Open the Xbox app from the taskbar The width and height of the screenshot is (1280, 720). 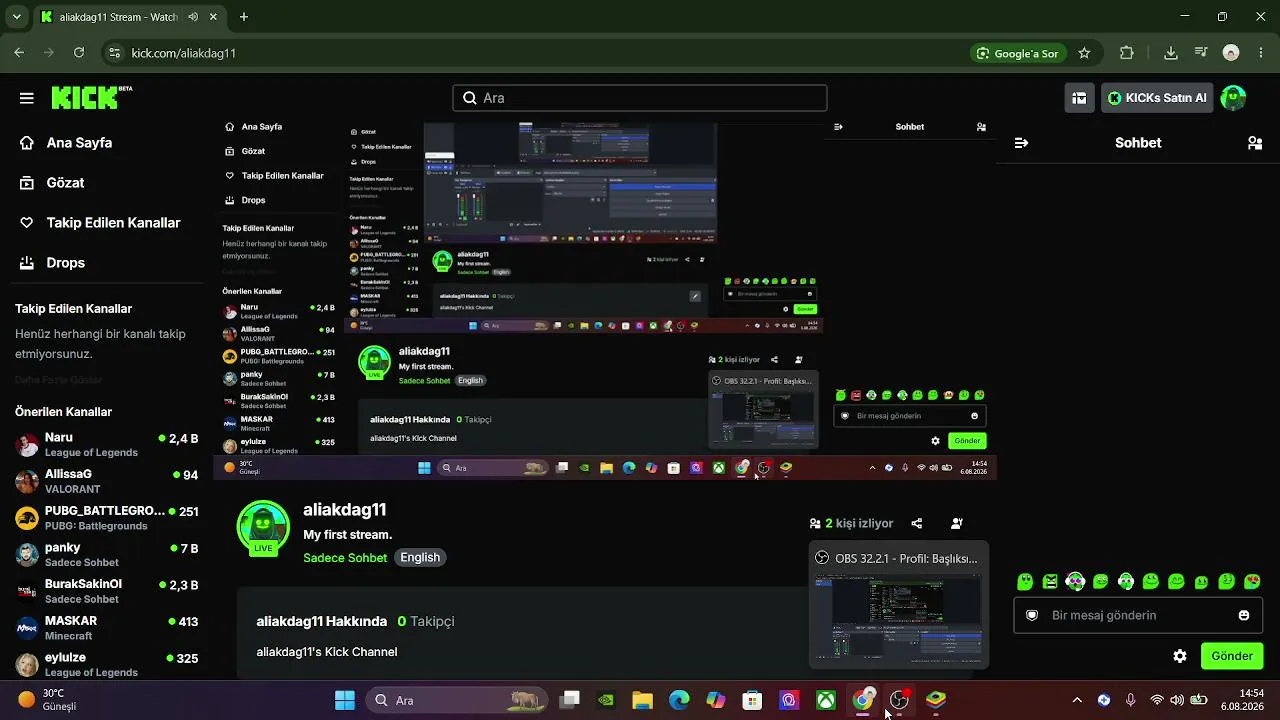click(x=826, y=700)
